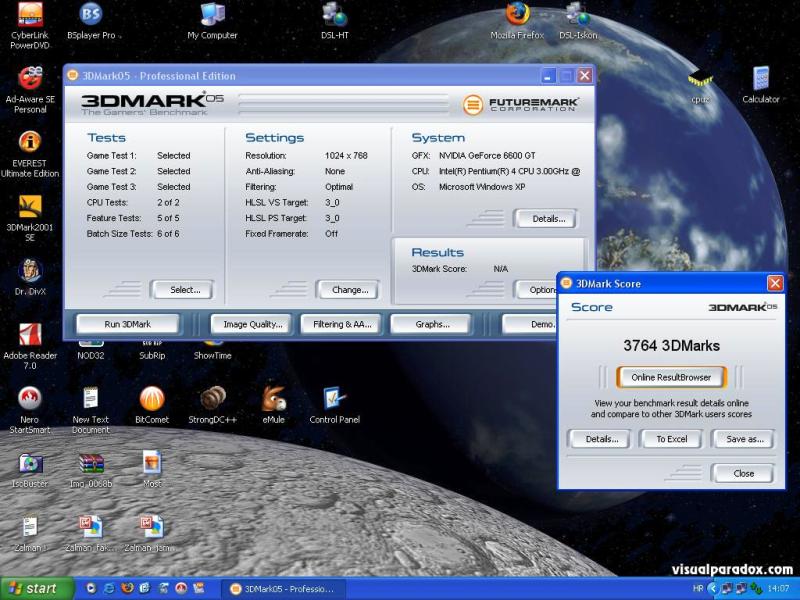Open the Nero StartSmart shortcut
This screenshot has width=800, height=600.
pyautogui.click(x=30, y=399)
